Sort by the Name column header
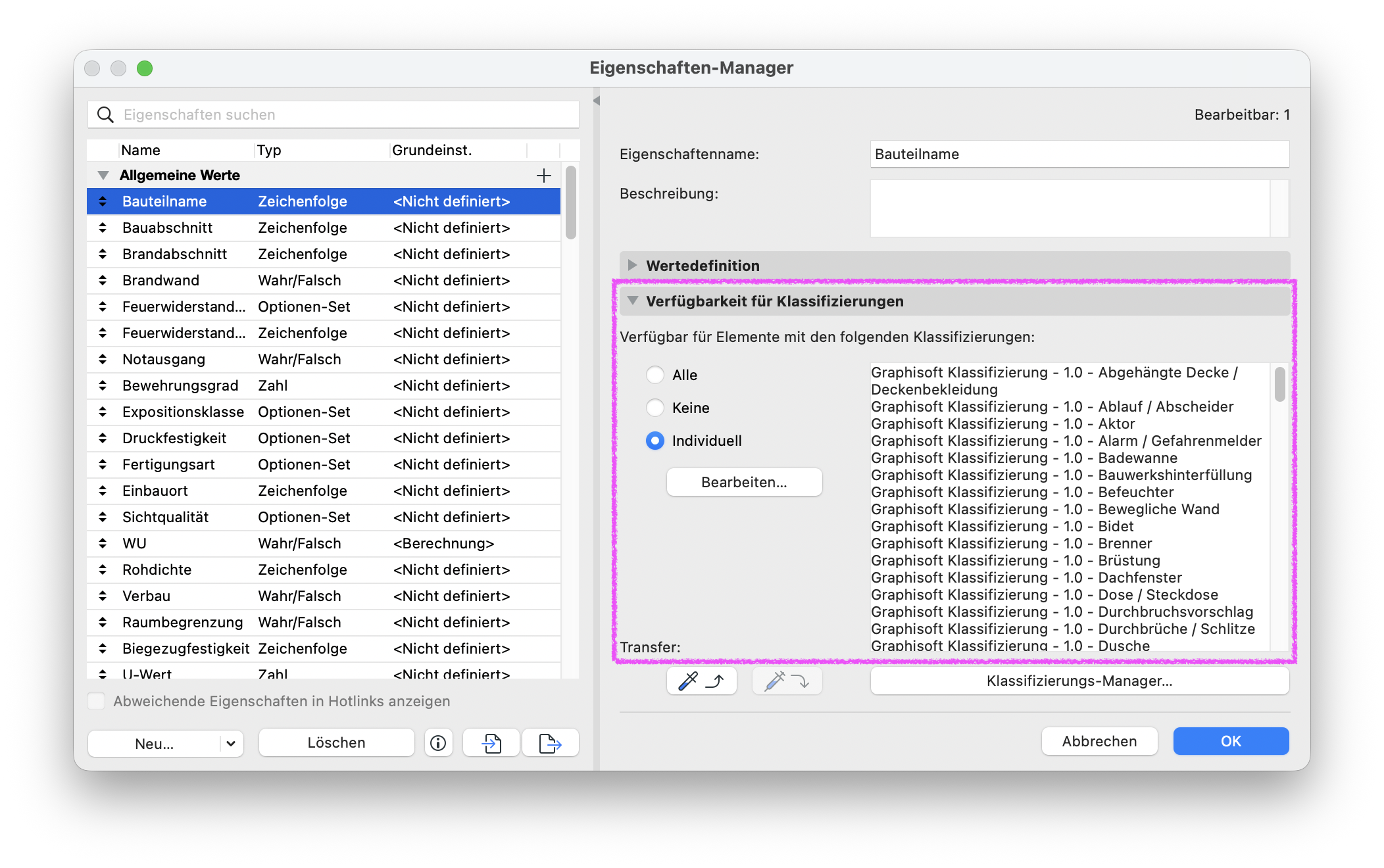The image size is (1384, 868). pos(187,150)
